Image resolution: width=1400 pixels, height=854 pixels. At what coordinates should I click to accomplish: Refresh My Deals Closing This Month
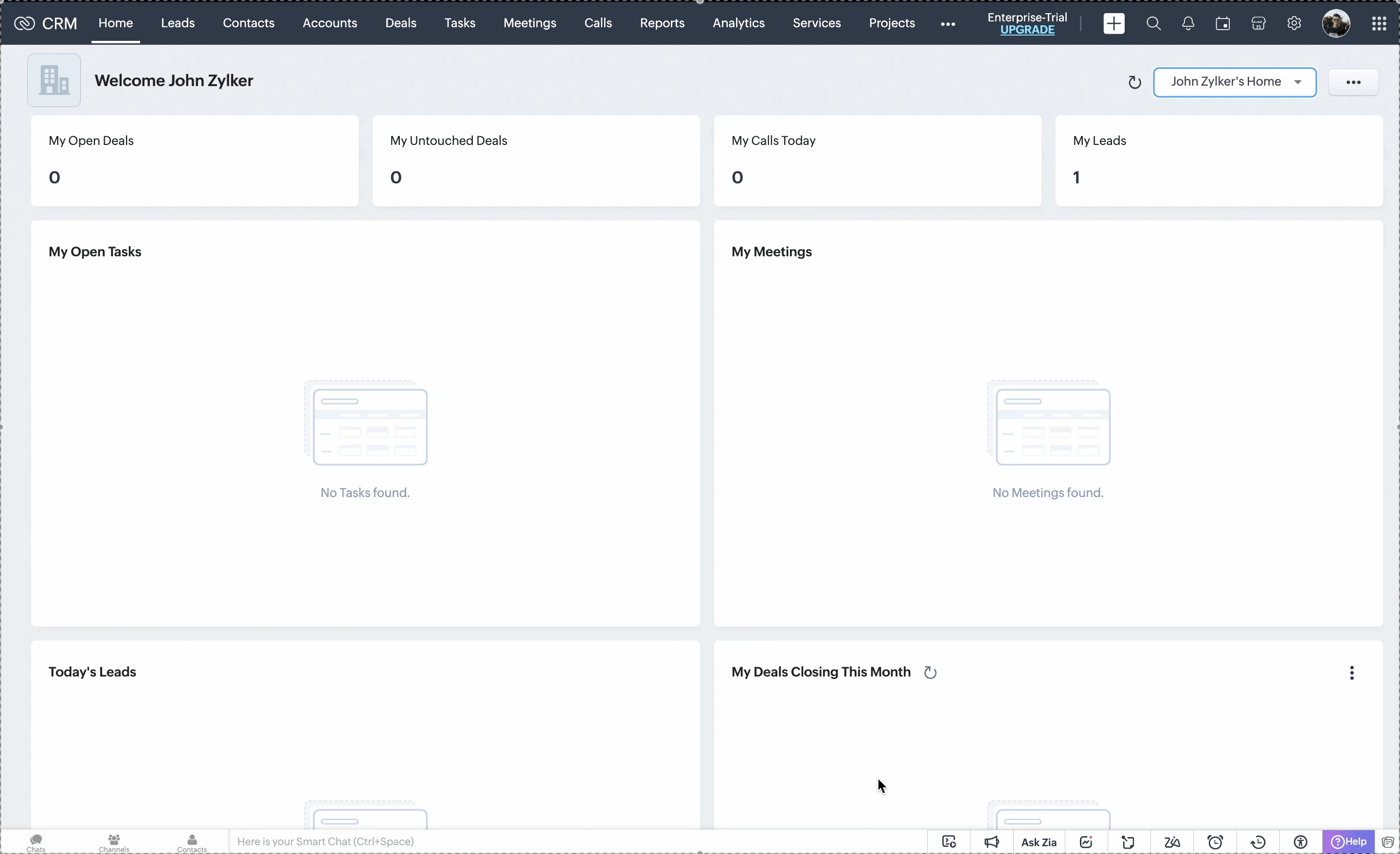click(930, 673)
